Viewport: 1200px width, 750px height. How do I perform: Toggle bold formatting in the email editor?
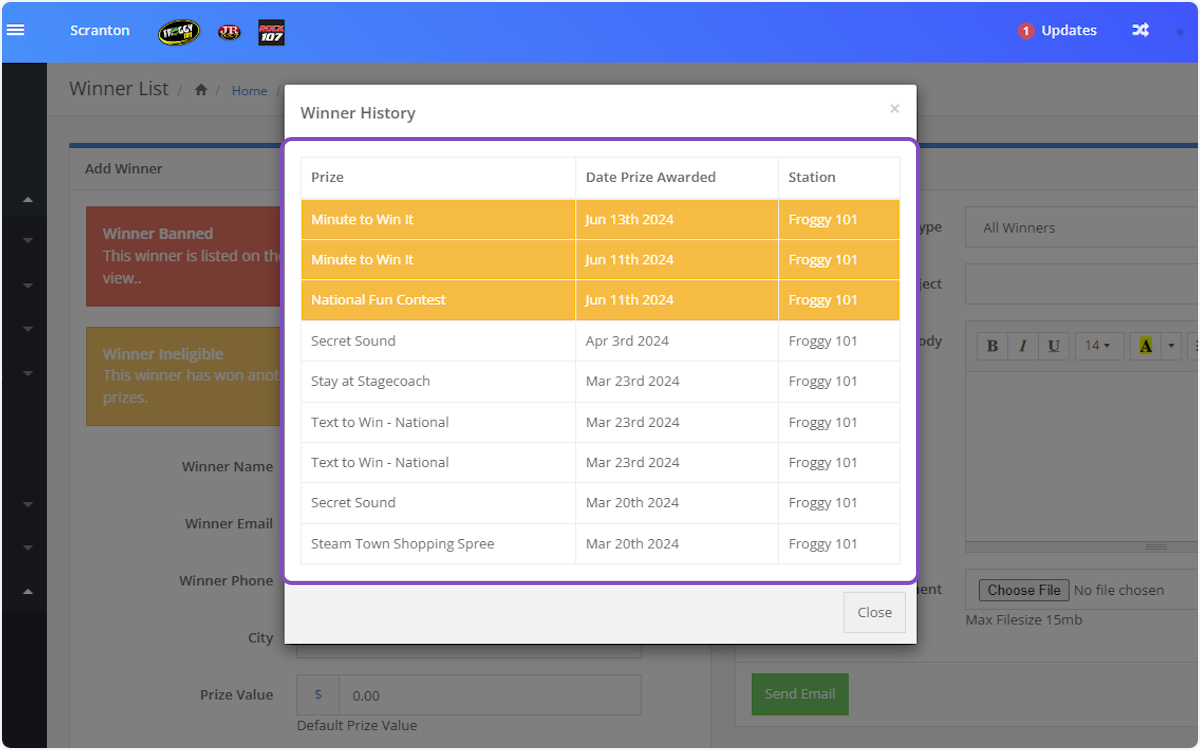click(x=992, y=346)
